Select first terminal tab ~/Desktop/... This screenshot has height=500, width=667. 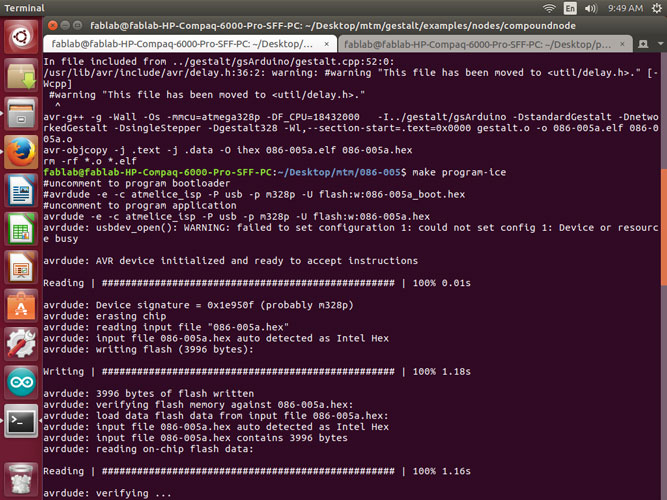pos(190,44)
